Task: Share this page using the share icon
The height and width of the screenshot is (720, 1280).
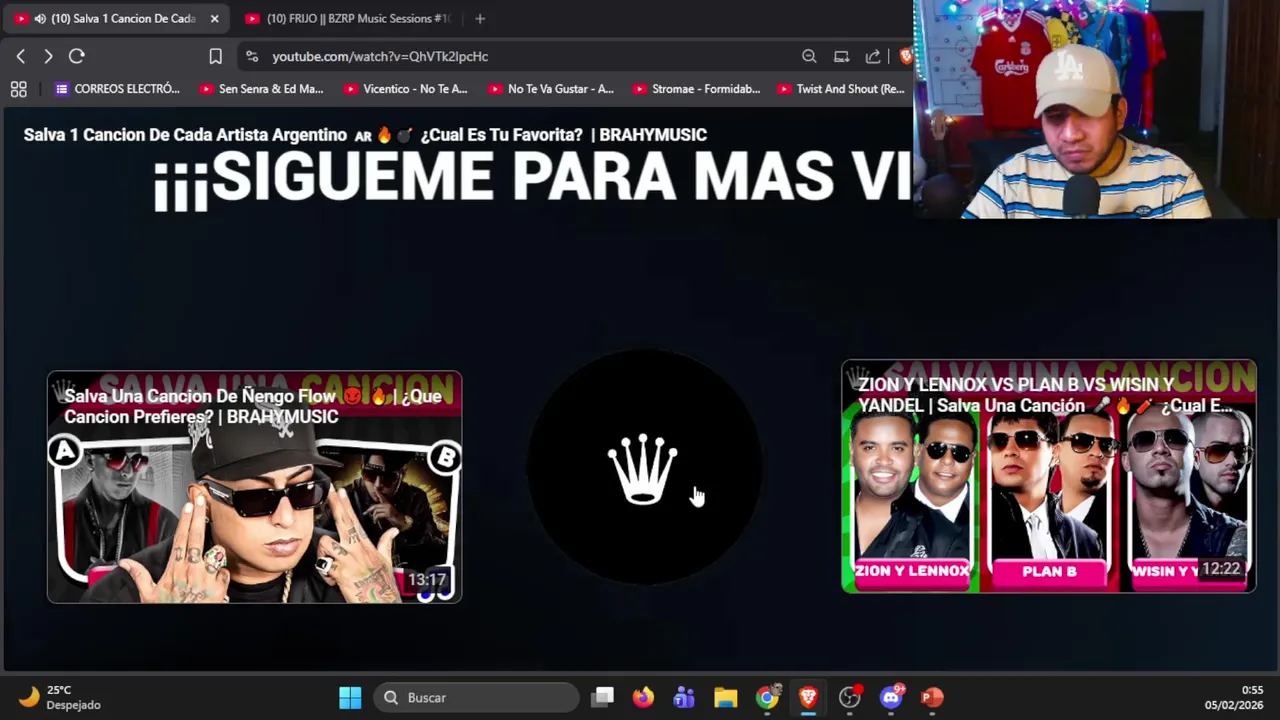Action: [873, 57]
